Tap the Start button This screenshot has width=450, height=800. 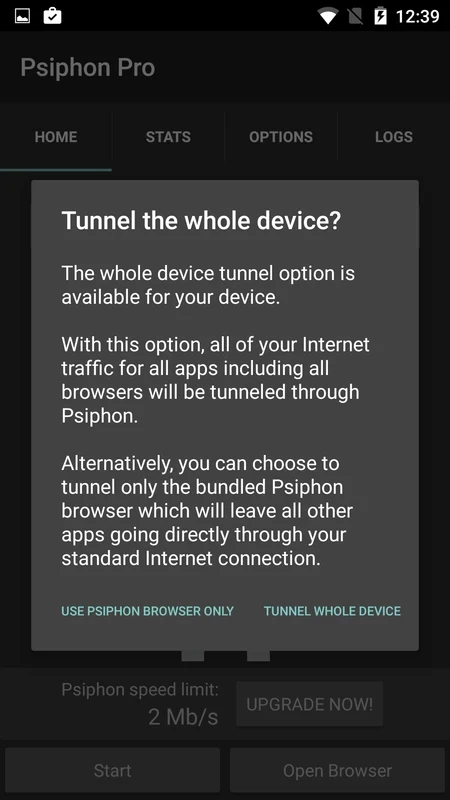click(113, 770)
